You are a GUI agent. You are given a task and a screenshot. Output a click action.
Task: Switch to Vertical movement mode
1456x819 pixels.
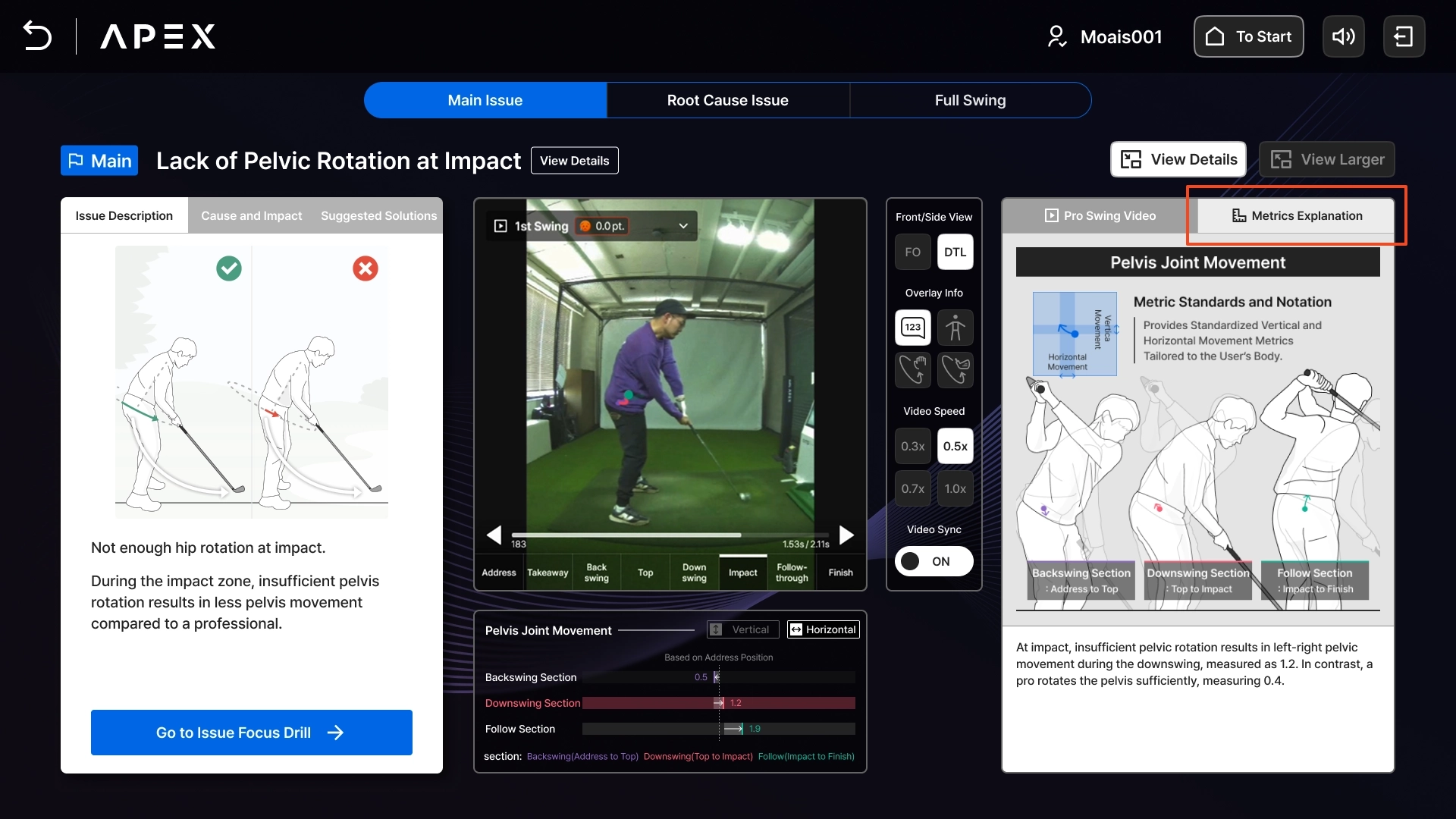(742, 629)
